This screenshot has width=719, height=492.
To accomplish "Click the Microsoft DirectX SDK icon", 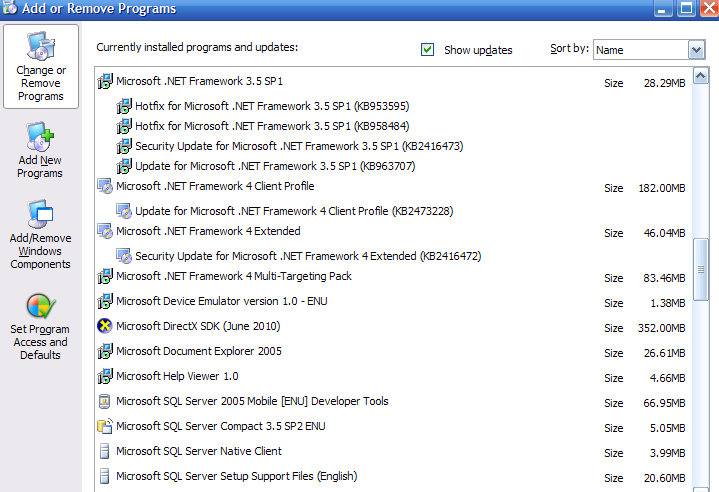I will click(105, 326).
